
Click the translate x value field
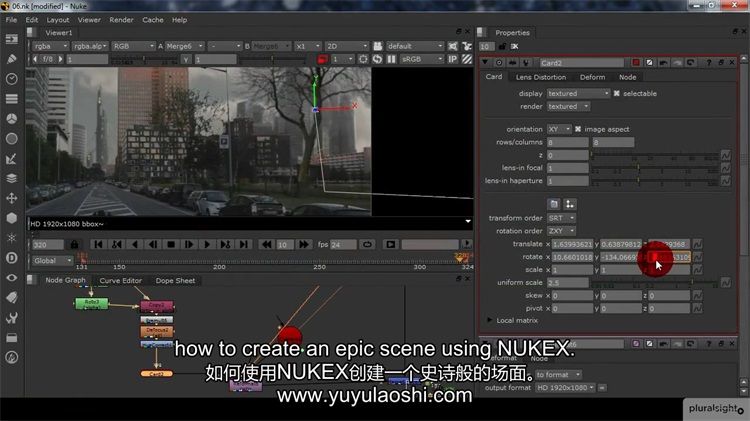[573, 244]
